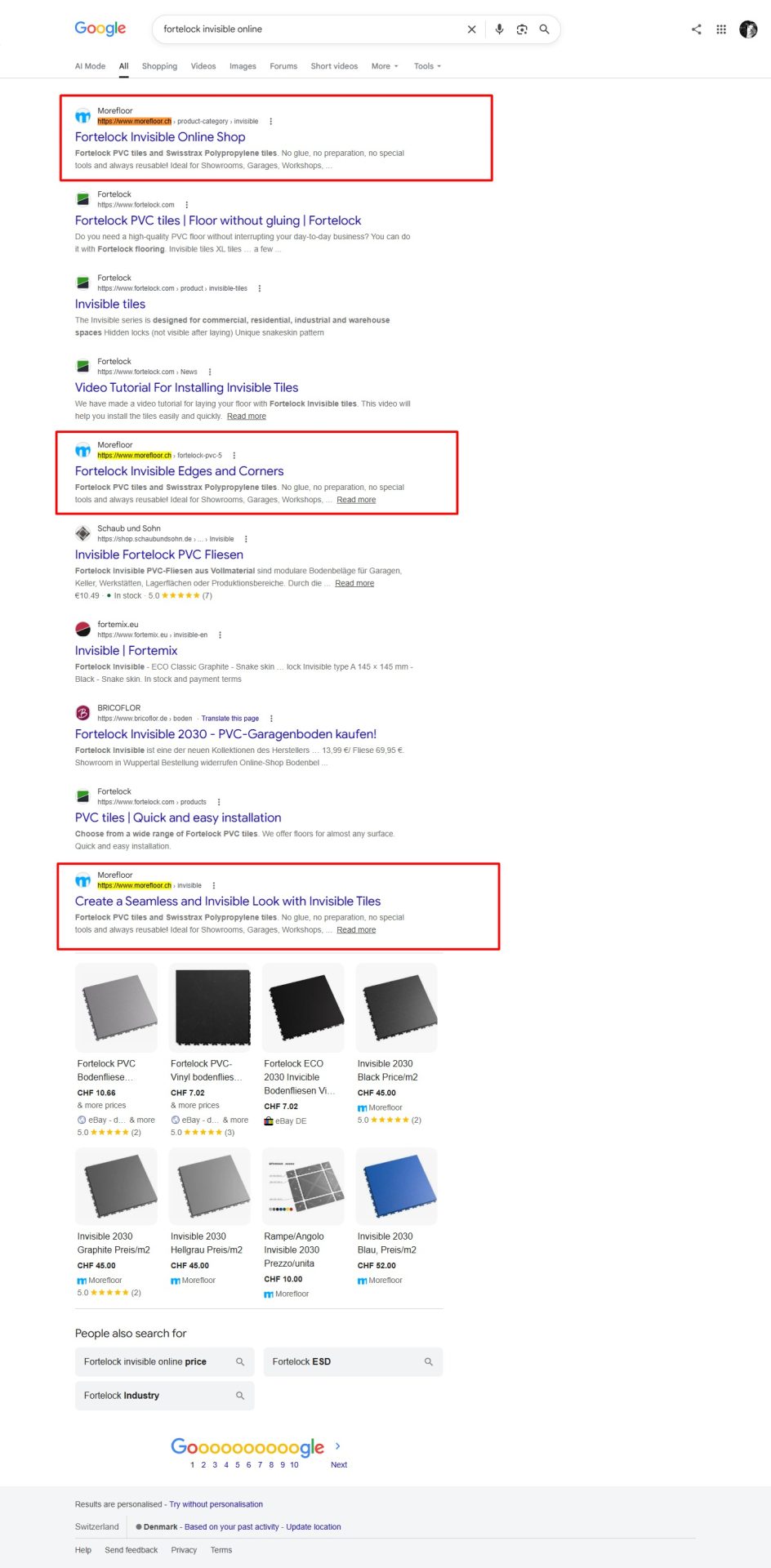Go to results page 10
The width and height of the screenshot is (771, 1568).
[x=294, y=1465]
